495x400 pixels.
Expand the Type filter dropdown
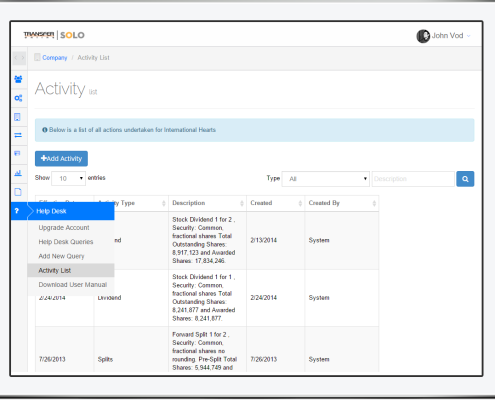coord(326,179)
